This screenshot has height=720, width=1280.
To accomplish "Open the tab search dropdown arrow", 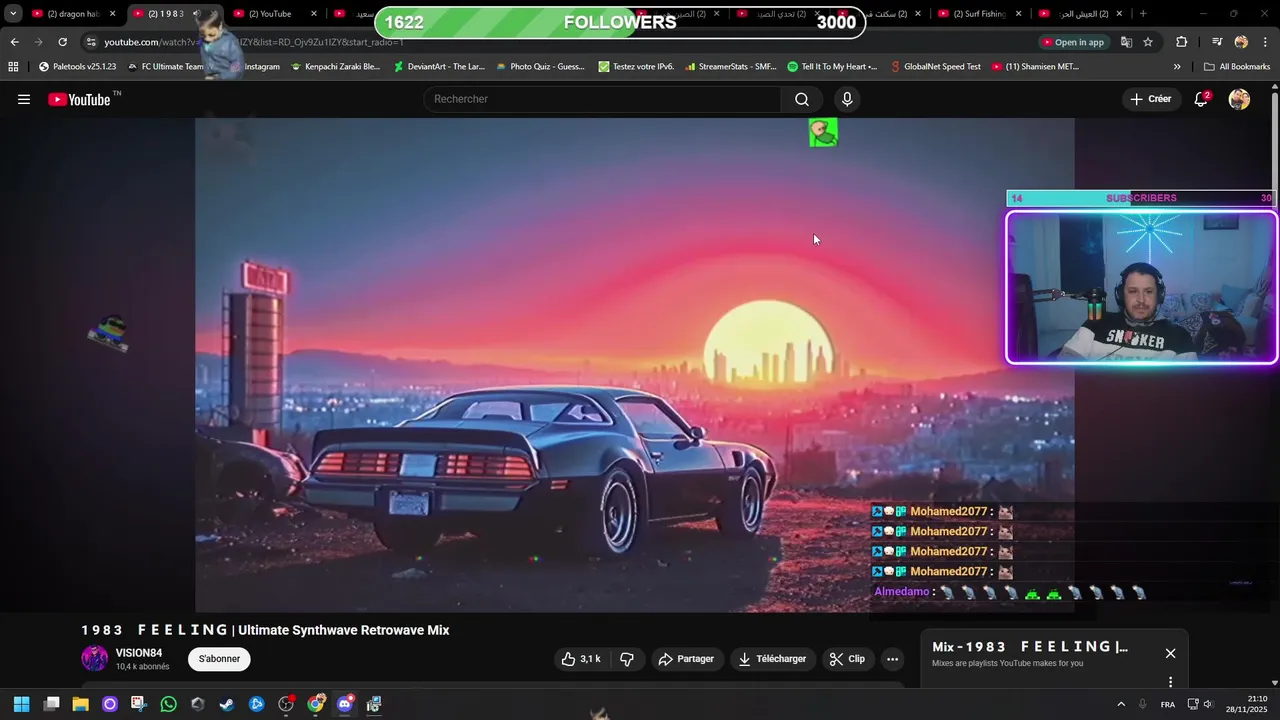I will [x=13, y=14].
